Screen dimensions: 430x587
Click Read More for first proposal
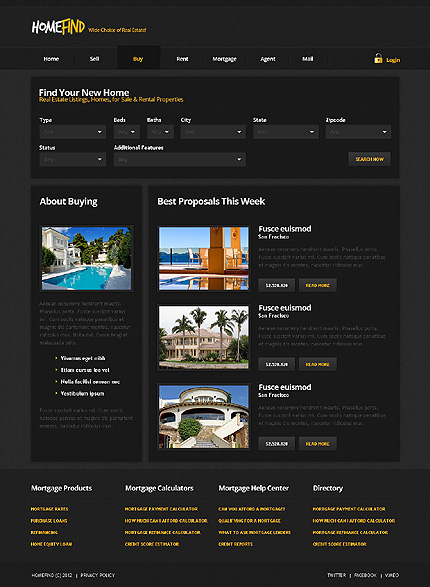tap(317, 285)
